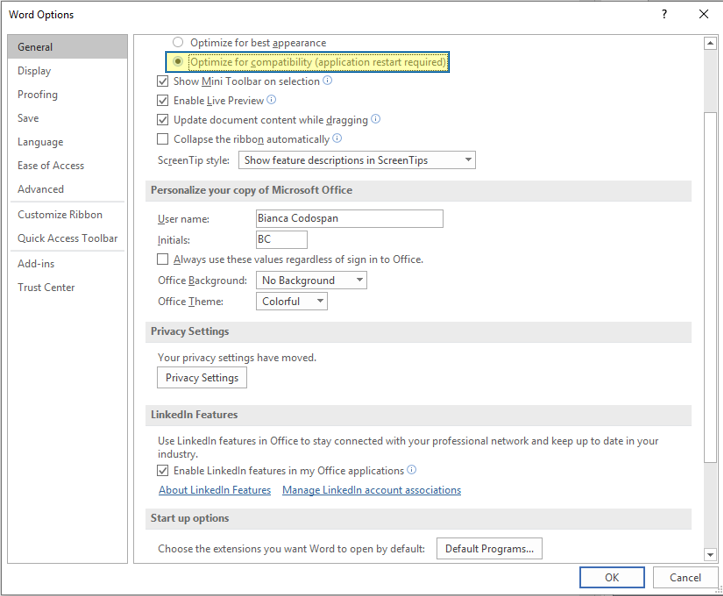Click info icon next to Enable Live Preview

pos(272,100)
